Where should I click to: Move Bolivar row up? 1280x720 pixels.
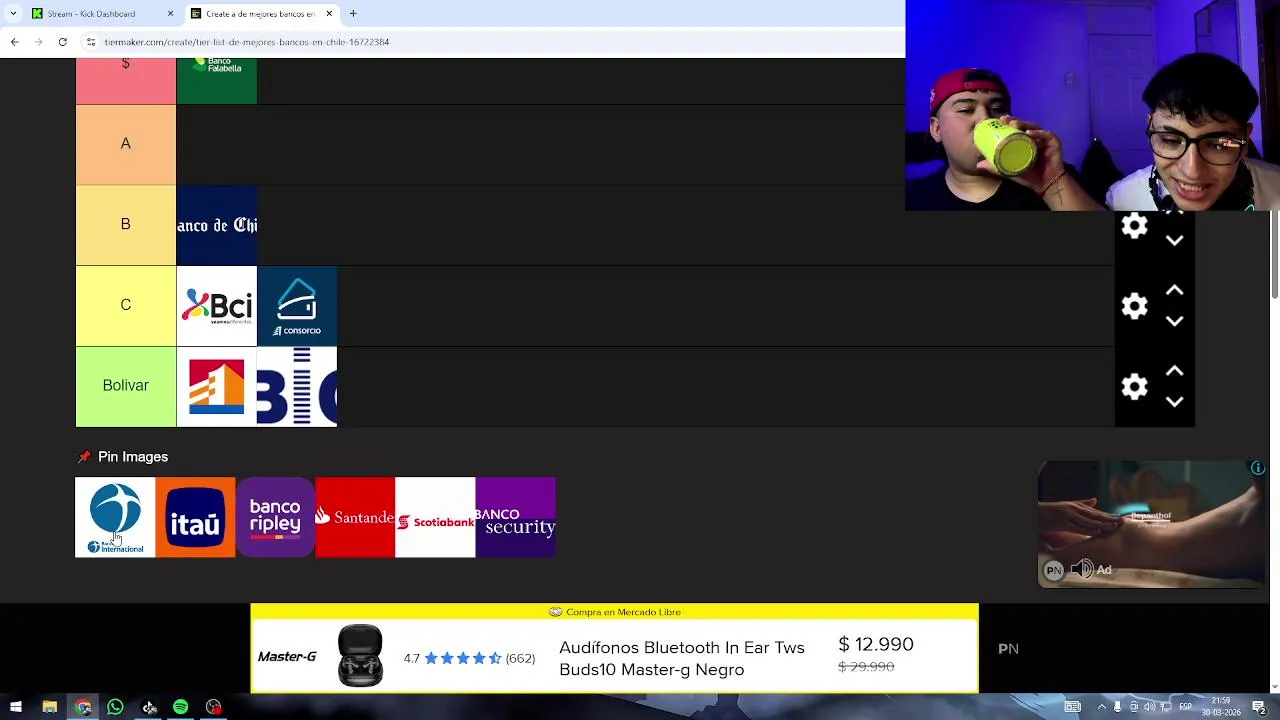pos(1175,371)
